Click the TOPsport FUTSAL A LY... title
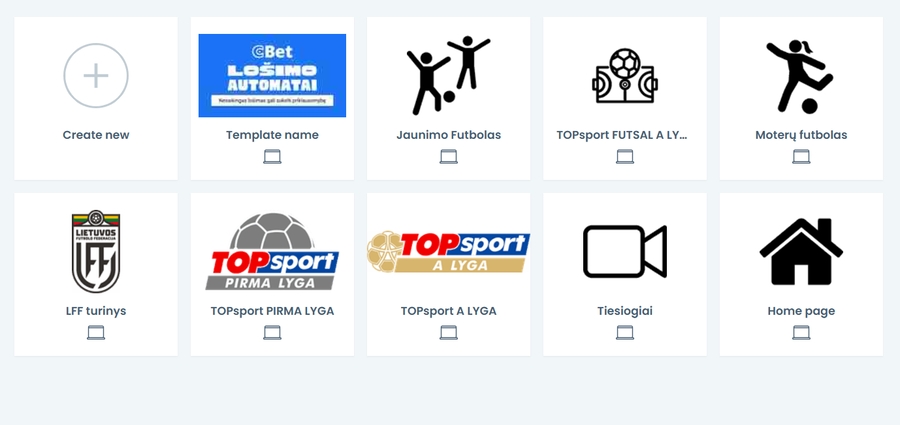900x425 pixels. [622, 135]
